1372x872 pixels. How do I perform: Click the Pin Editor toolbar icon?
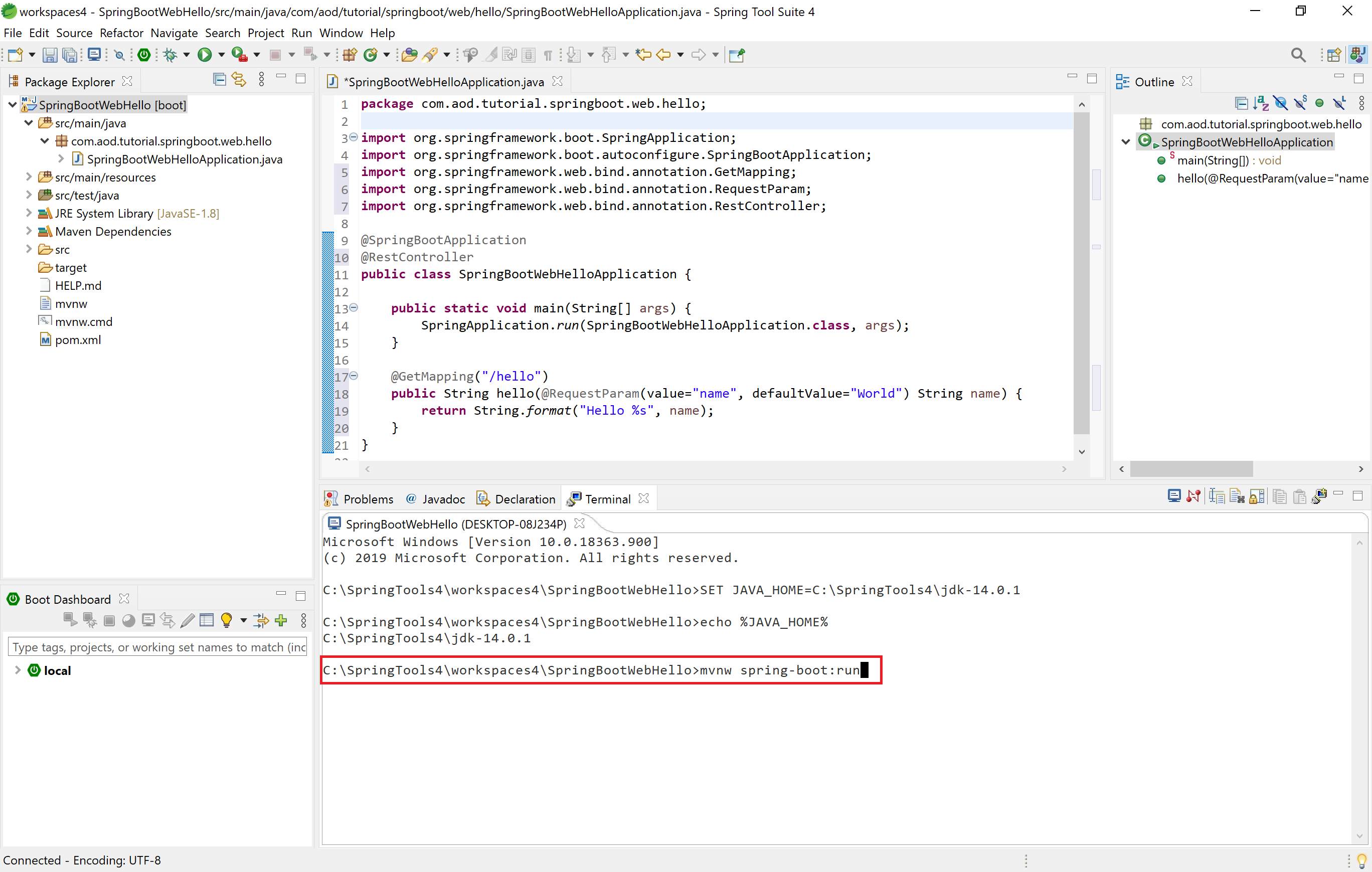click(736, 55)
